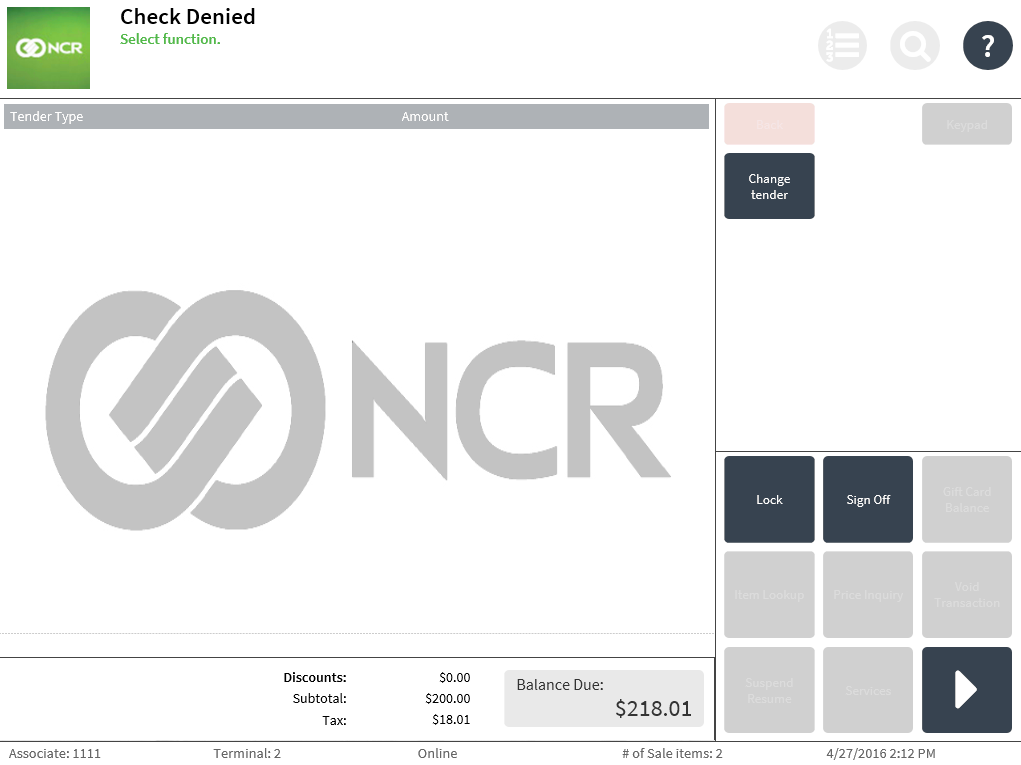The width and height of the screenshot is (1021, 765).
Task: Click the Tender Type column header
Action: pos(47,117)
